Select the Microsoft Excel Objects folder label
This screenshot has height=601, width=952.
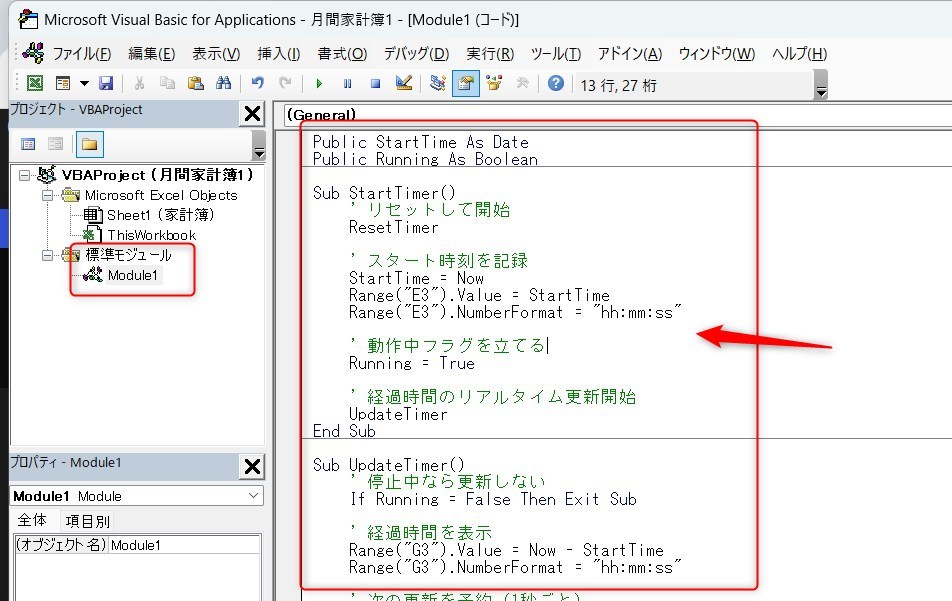click(161, 195)
